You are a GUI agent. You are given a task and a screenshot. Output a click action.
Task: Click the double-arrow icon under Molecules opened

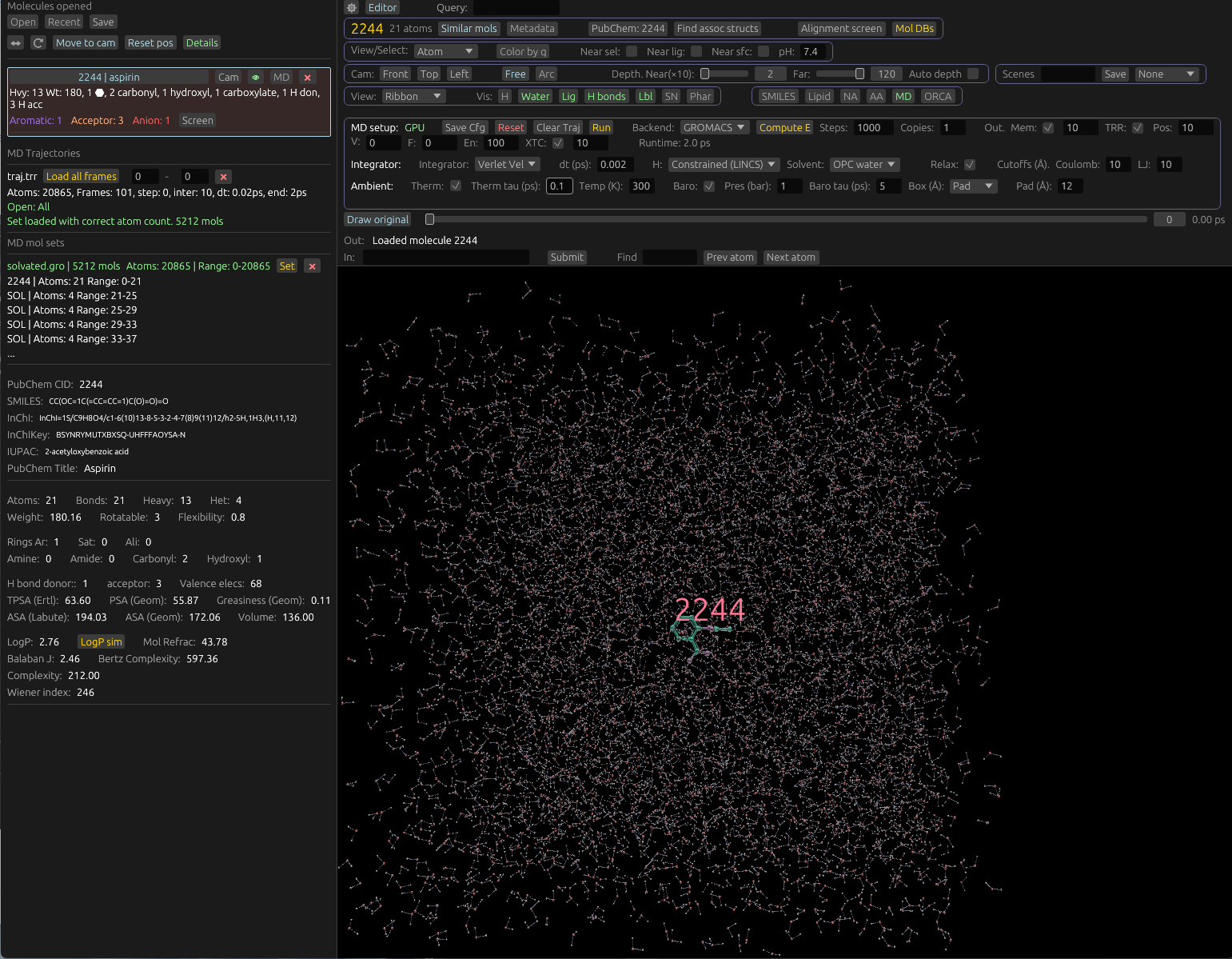15,43
